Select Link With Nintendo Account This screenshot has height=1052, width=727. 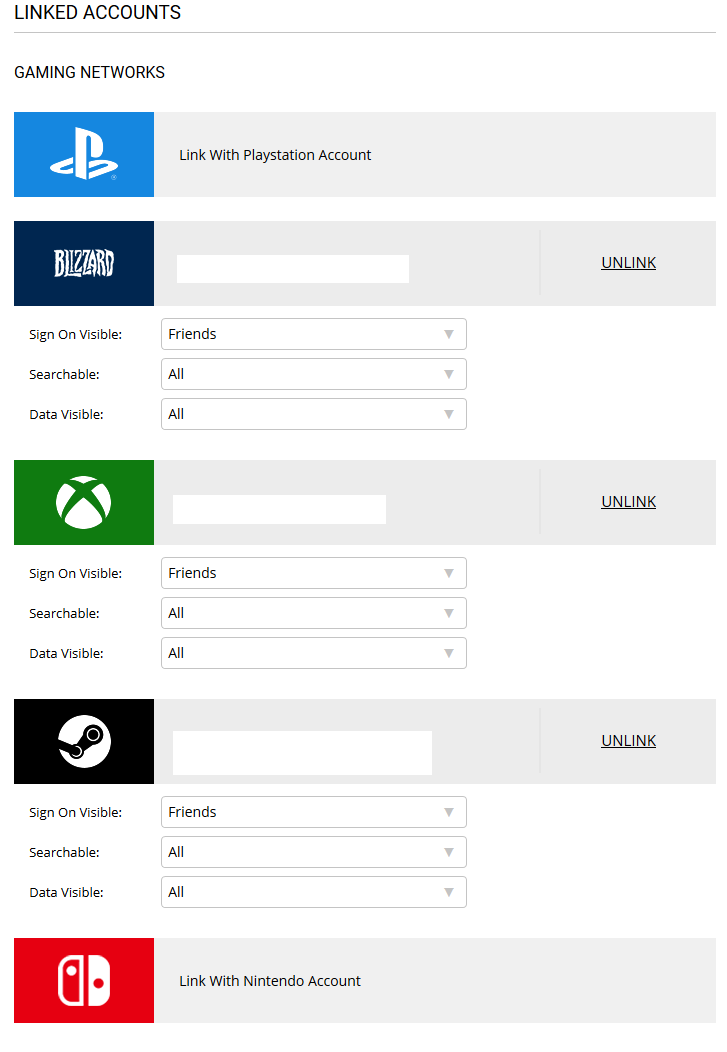[x=270, y=981]
